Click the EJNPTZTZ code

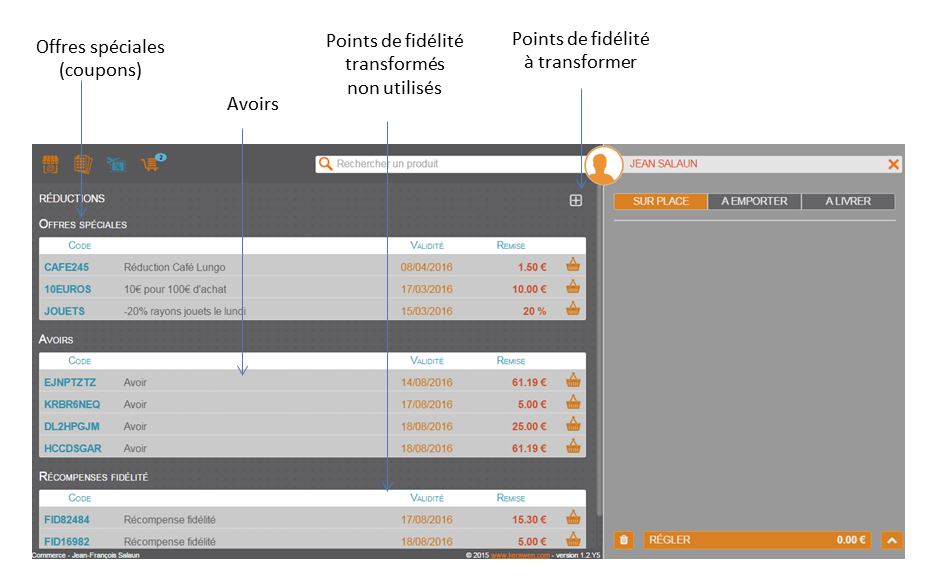[70, 383]
